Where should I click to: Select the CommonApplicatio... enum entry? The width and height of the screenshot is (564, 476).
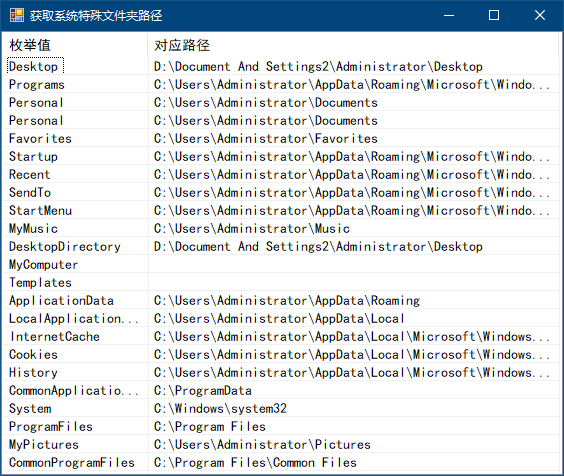[x=74, y=390]
